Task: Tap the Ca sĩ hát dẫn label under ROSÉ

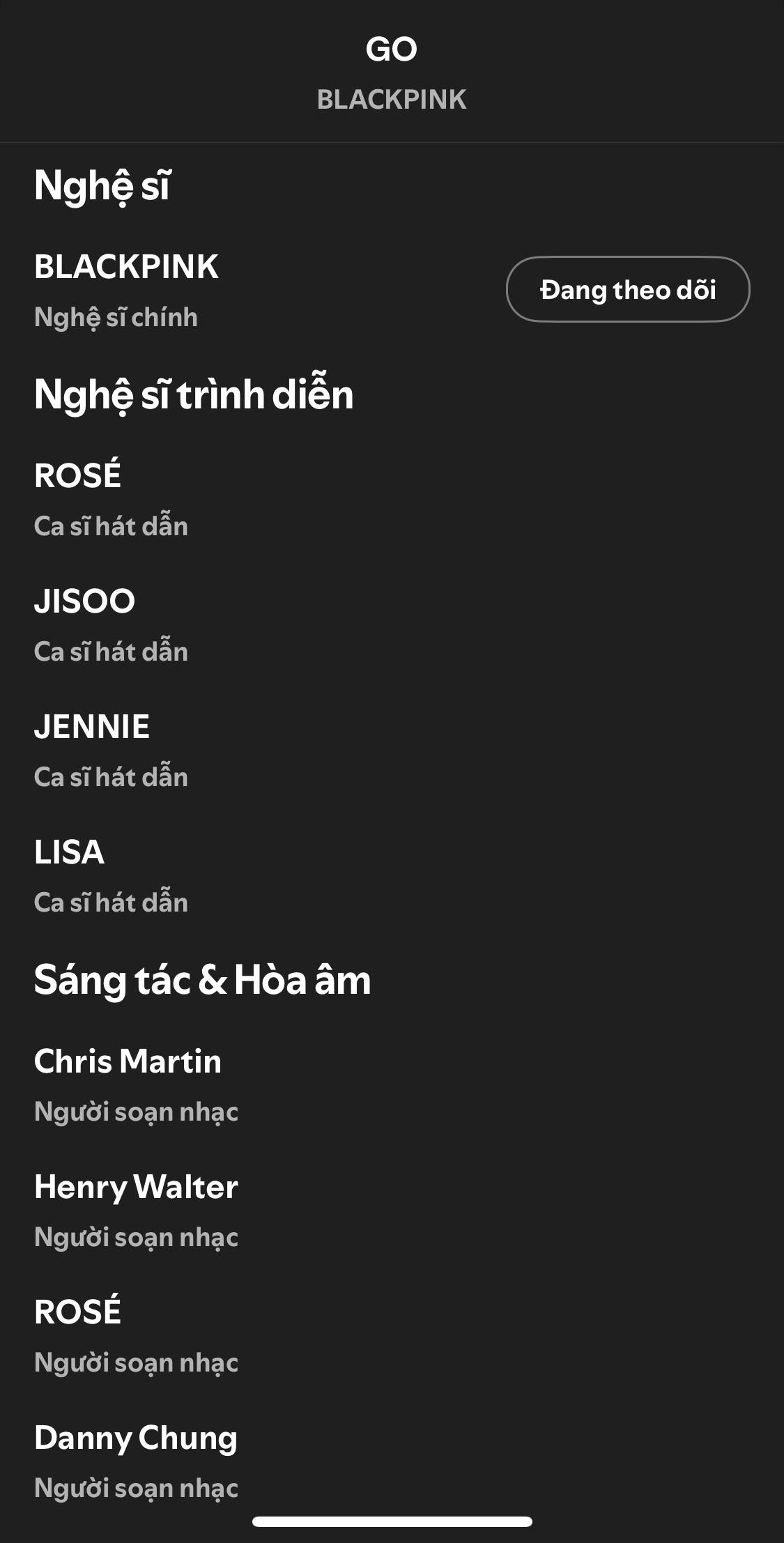Action: [112, 527]
